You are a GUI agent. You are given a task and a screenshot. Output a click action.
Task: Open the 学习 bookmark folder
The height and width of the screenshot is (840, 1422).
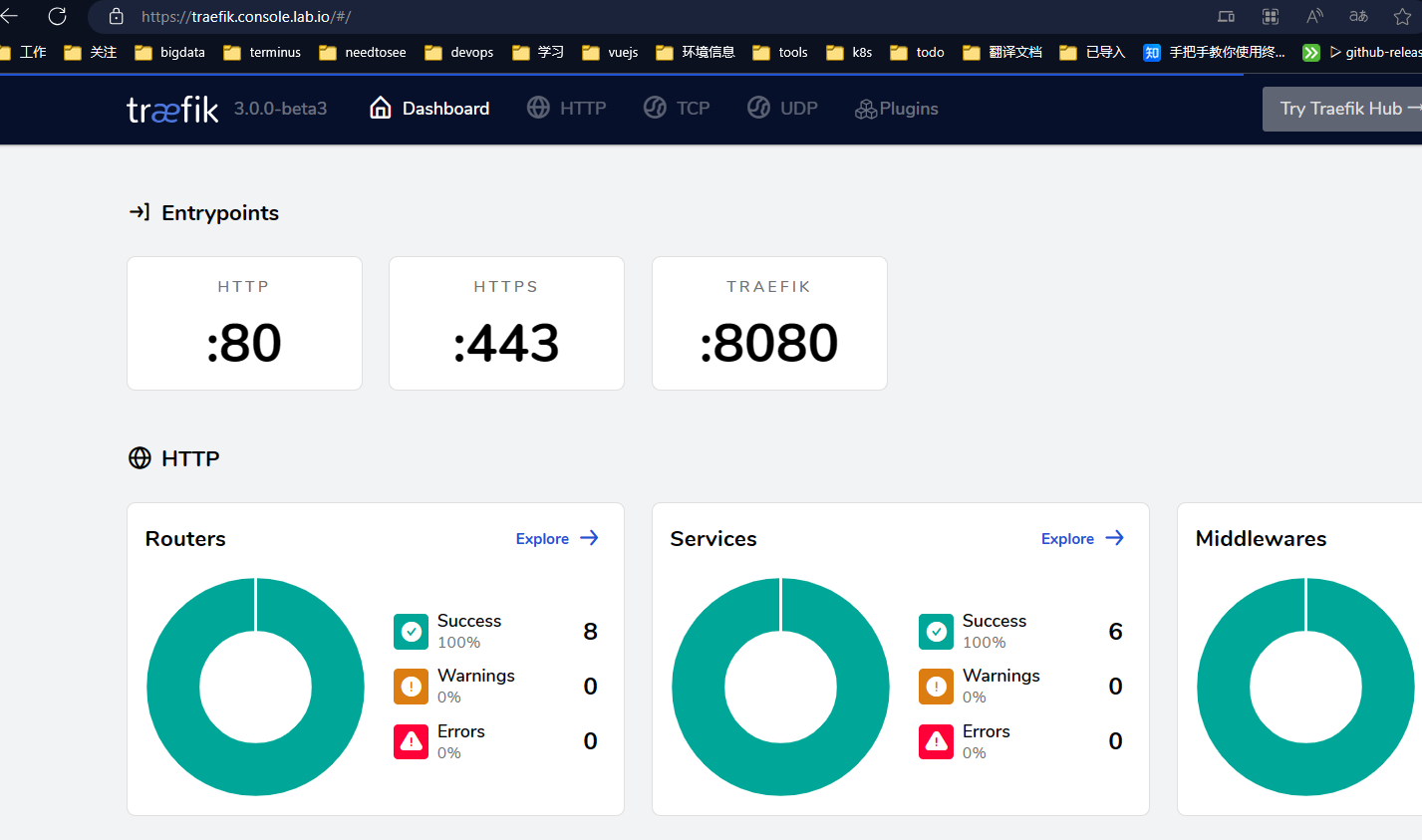pyautogui.click(x=538, y=52)
